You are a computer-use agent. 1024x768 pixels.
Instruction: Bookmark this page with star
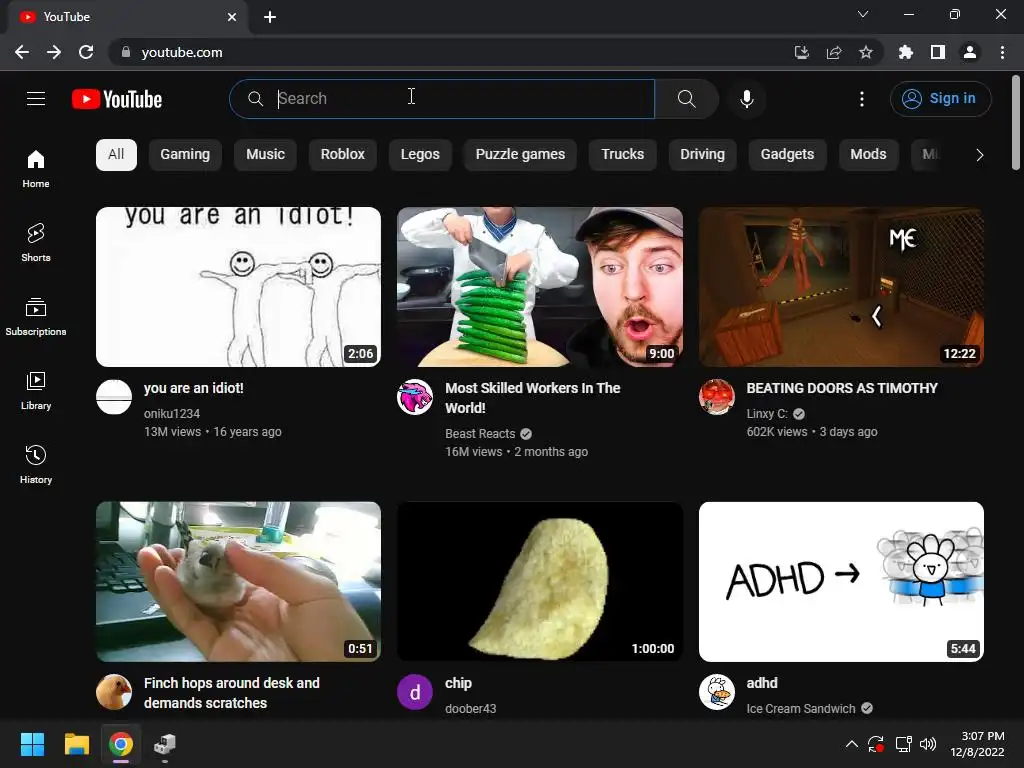(866, 52)
